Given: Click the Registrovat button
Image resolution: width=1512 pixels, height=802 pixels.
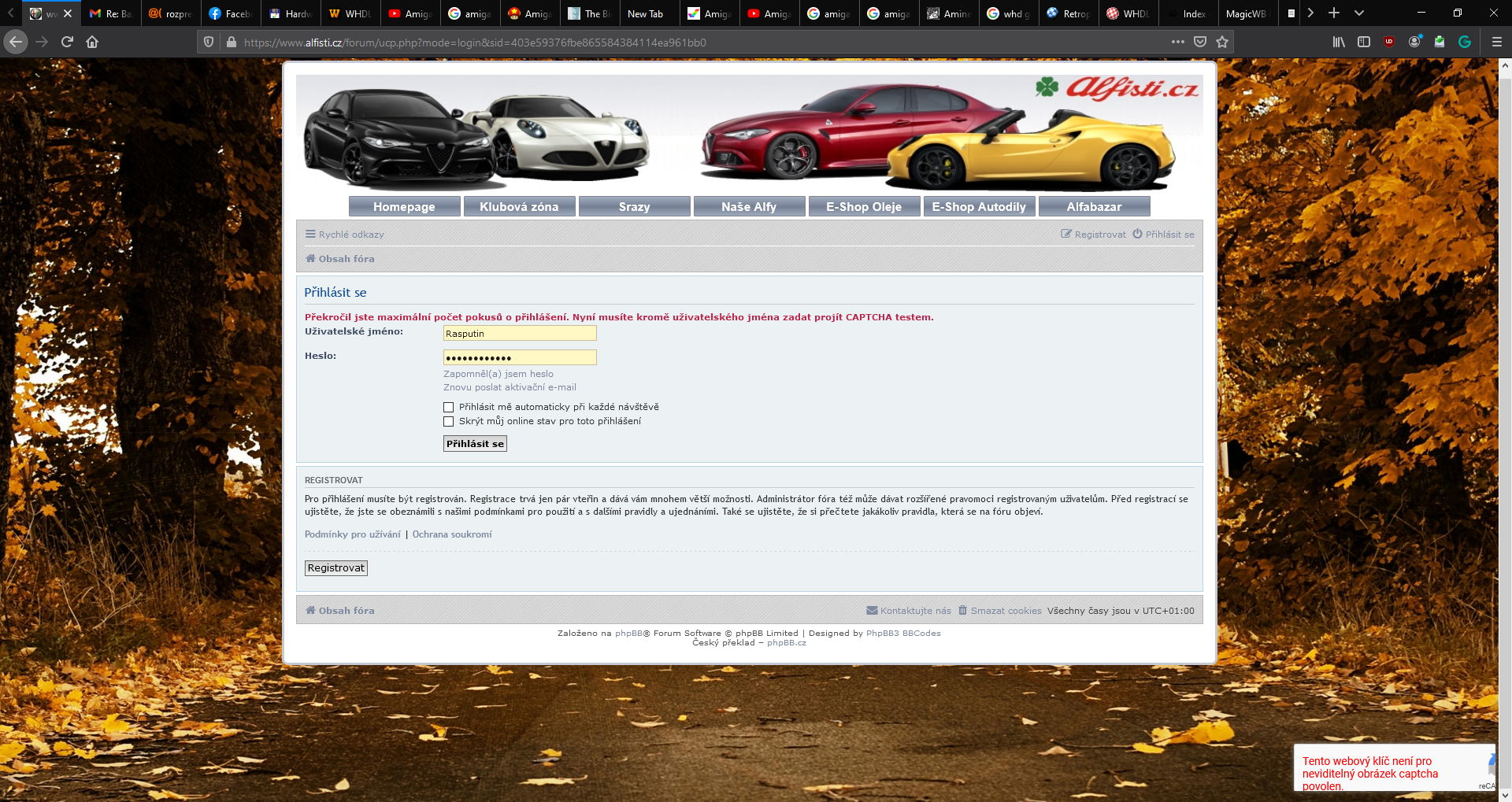Looking at the screenshot, I should [336, 568].
